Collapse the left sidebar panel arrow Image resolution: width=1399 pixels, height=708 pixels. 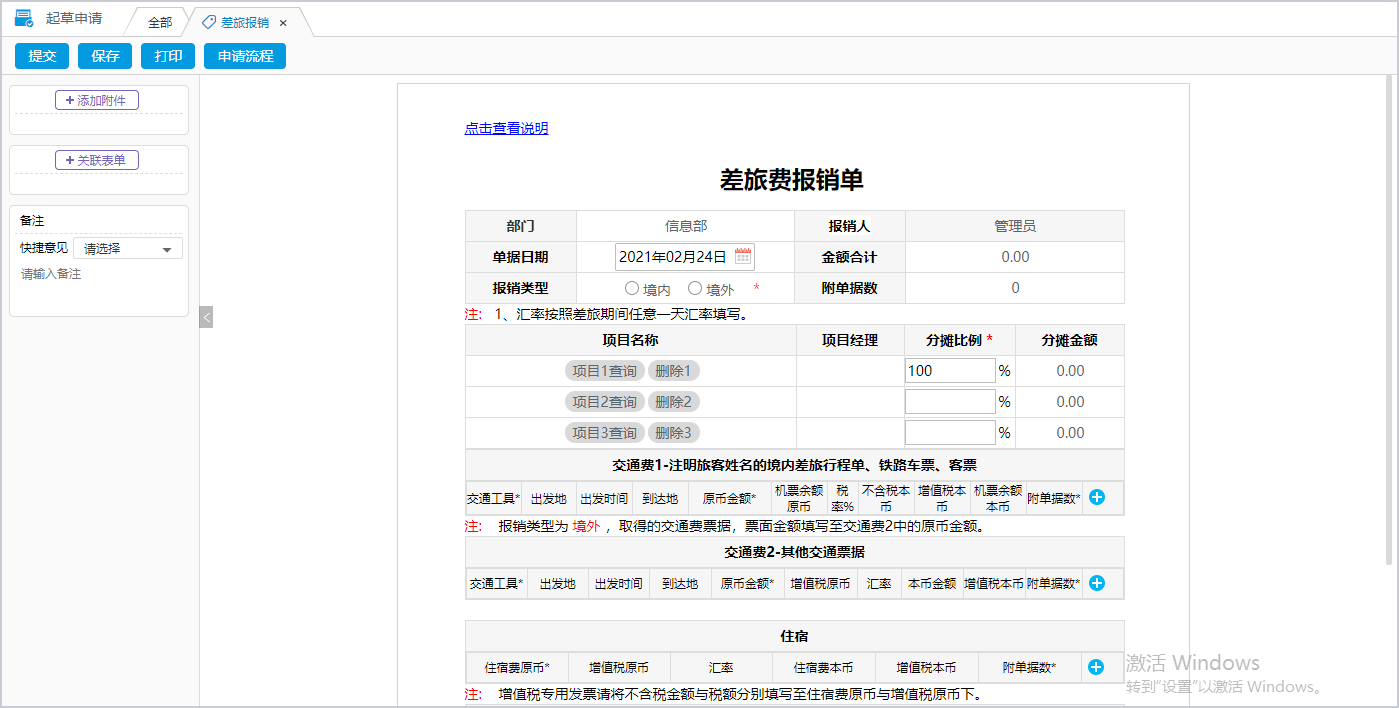pos(206,317)
